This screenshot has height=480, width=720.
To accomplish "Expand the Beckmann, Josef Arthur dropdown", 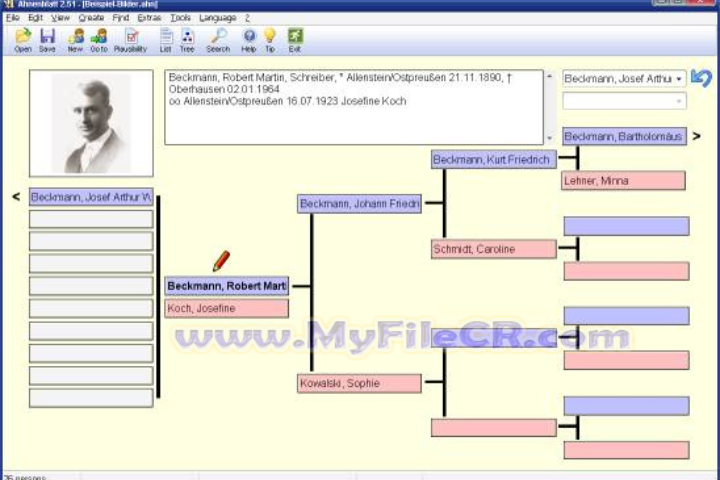I will click(x=679, y=79).
